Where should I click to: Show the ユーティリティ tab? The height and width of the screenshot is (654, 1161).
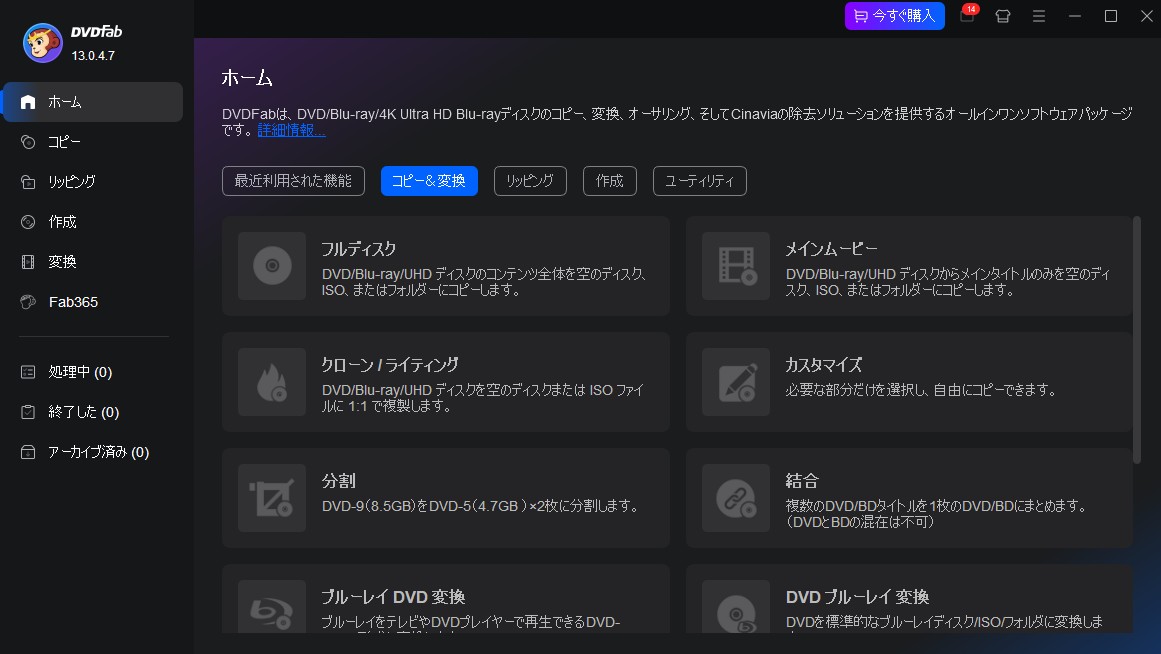pos(700,181)
